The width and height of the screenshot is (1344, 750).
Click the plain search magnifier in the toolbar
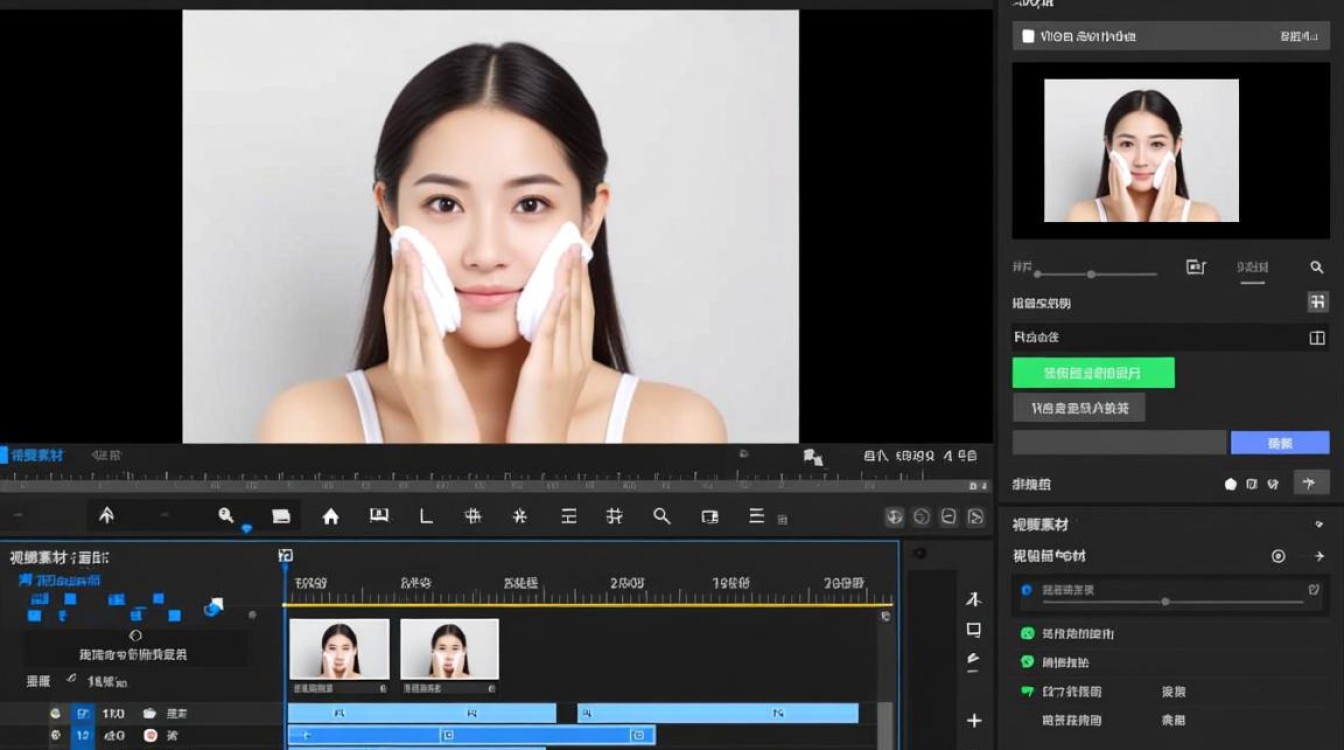click(661, 516)
